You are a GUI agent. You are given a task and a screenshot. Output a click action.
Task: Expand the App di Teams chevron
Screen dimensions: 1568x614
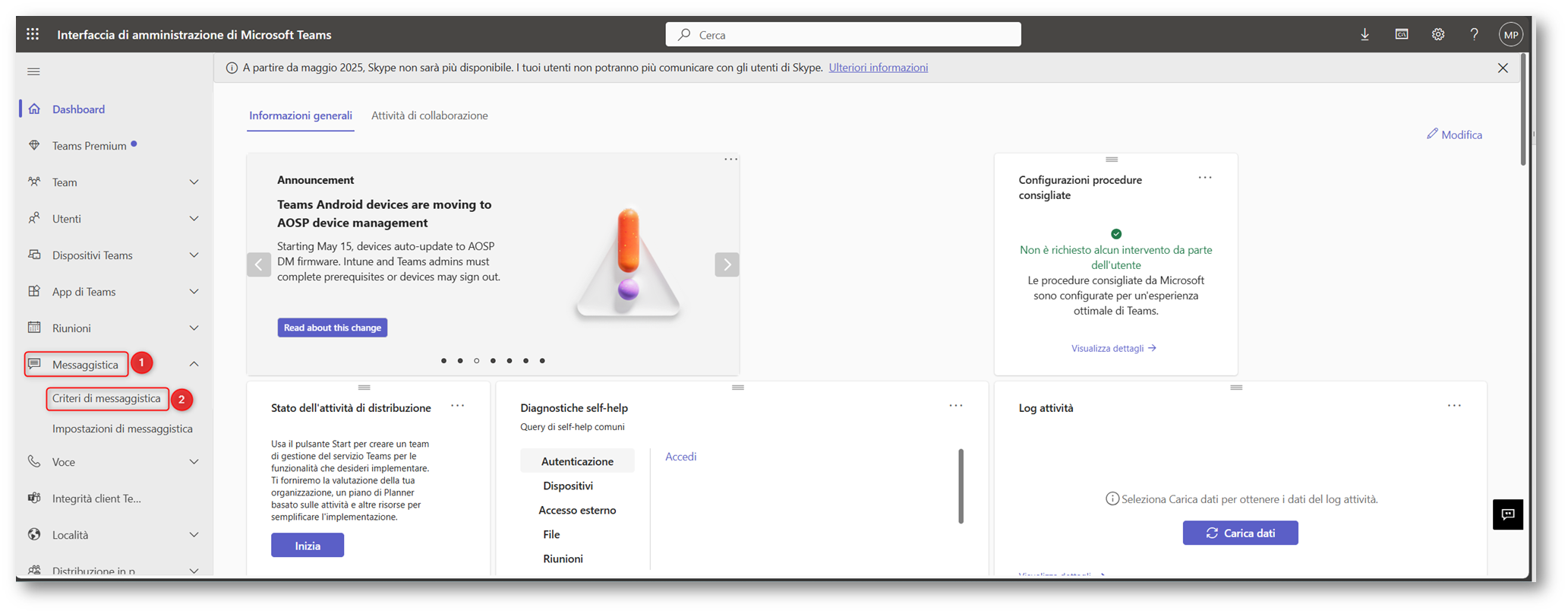click(x=194, y=292)
